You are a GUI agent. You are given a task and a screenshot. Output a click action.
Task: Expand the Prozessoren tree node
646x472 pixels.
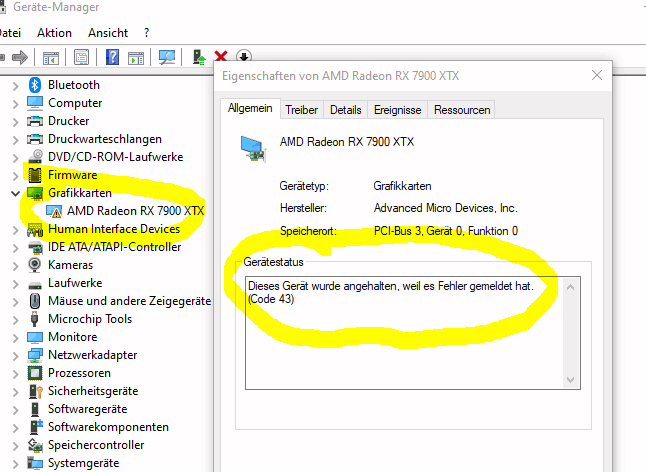pyautogui.click(x=15, y=374)
